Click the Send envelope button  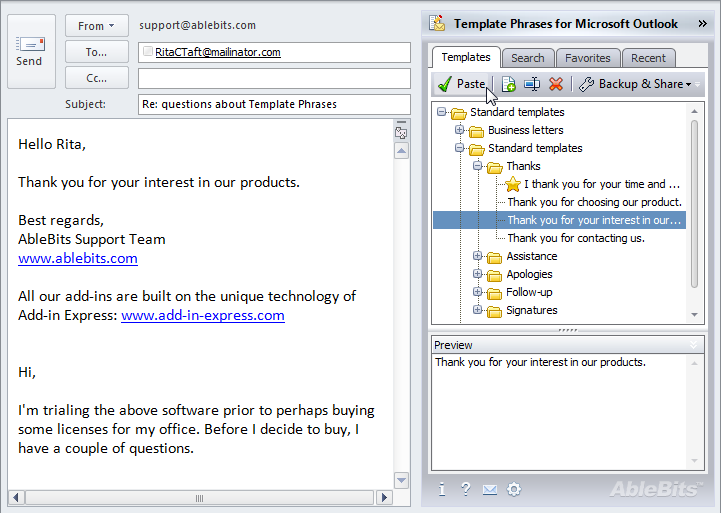point(31,51)
